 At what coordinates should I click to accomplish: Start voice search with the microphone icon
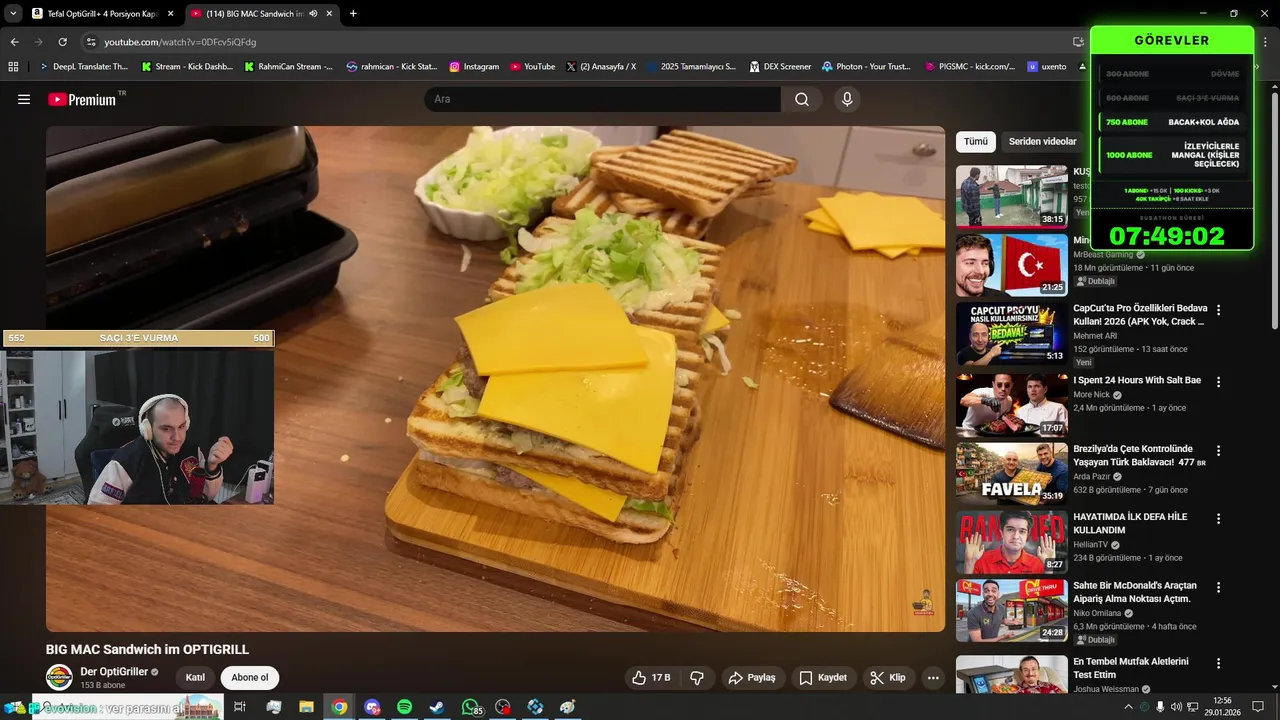(847, 99)
